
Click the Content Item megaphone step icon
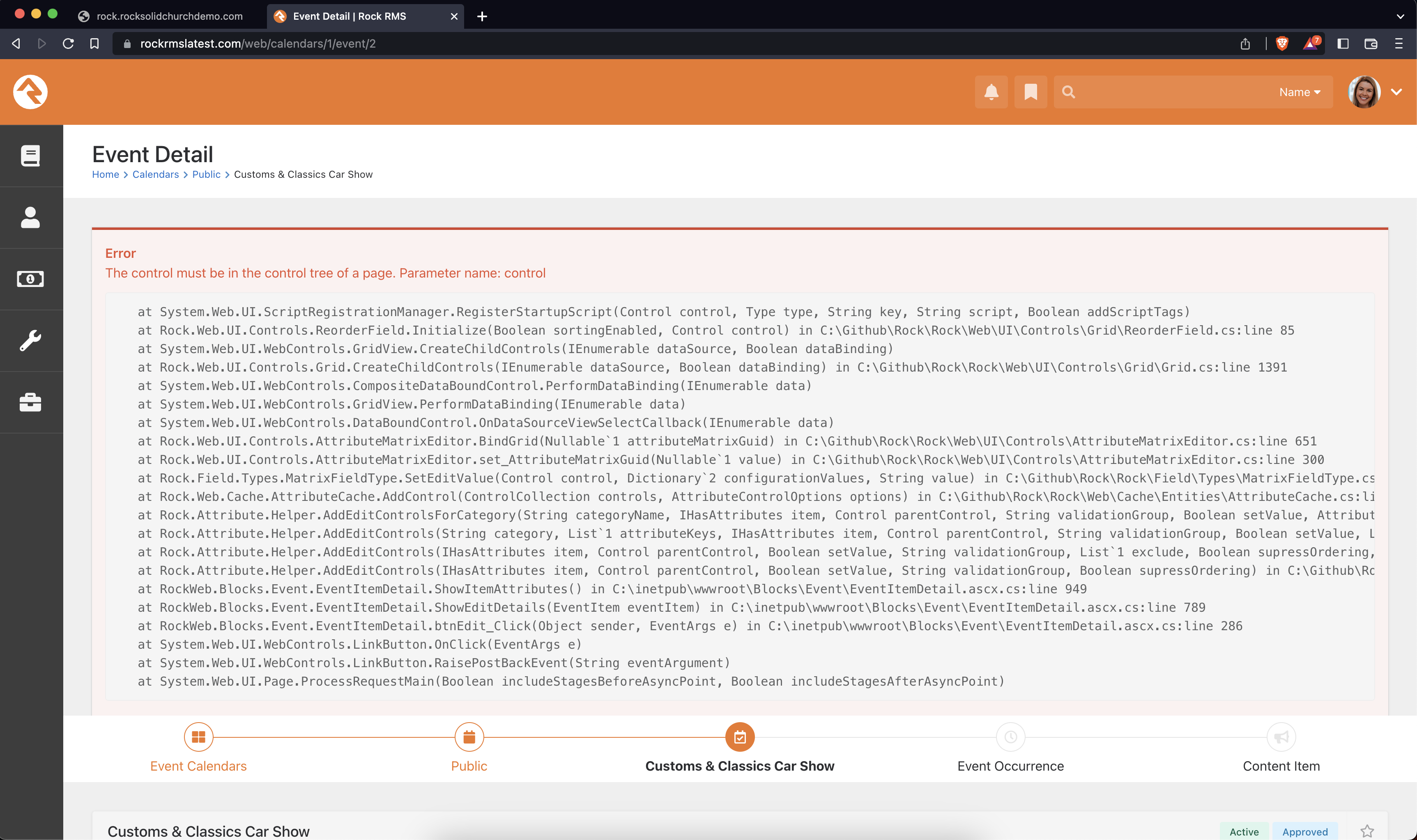click(x=1281, y=737)
